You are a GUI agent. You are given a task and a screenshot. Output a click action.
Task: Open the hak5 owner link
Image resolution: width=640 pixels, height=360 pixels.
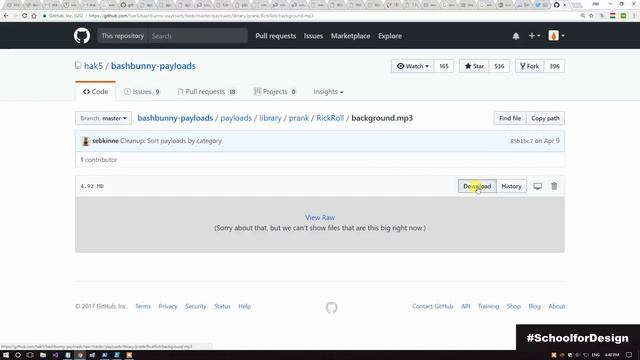click(93, 66)
